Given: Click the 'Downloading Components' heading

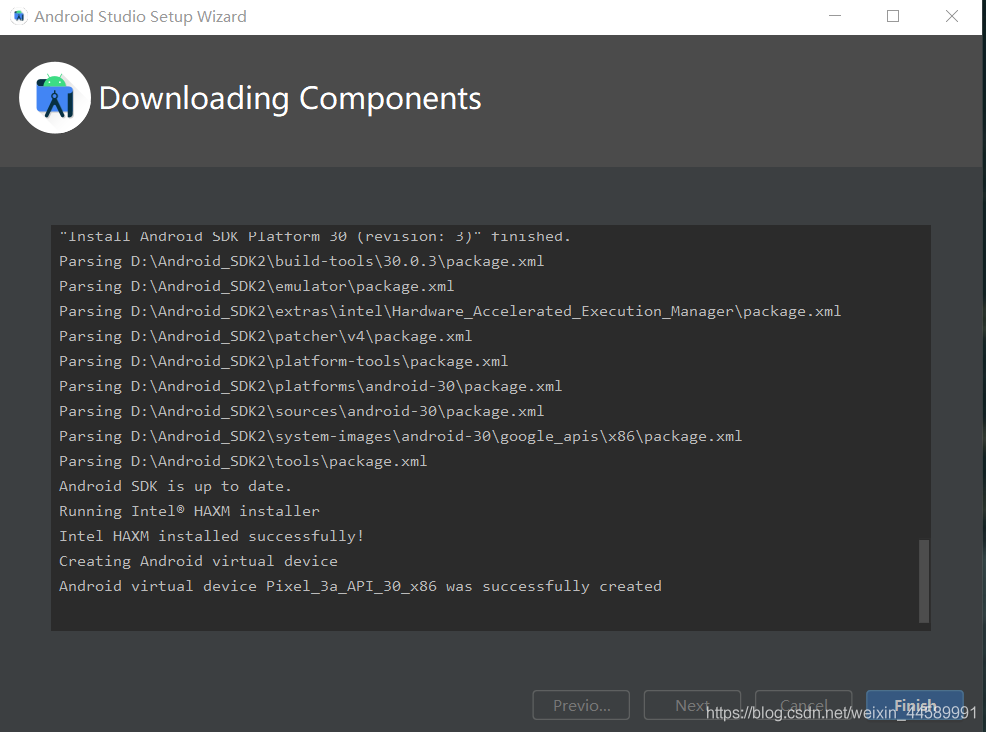Looking at the screenshot, I should click(290, 99).
